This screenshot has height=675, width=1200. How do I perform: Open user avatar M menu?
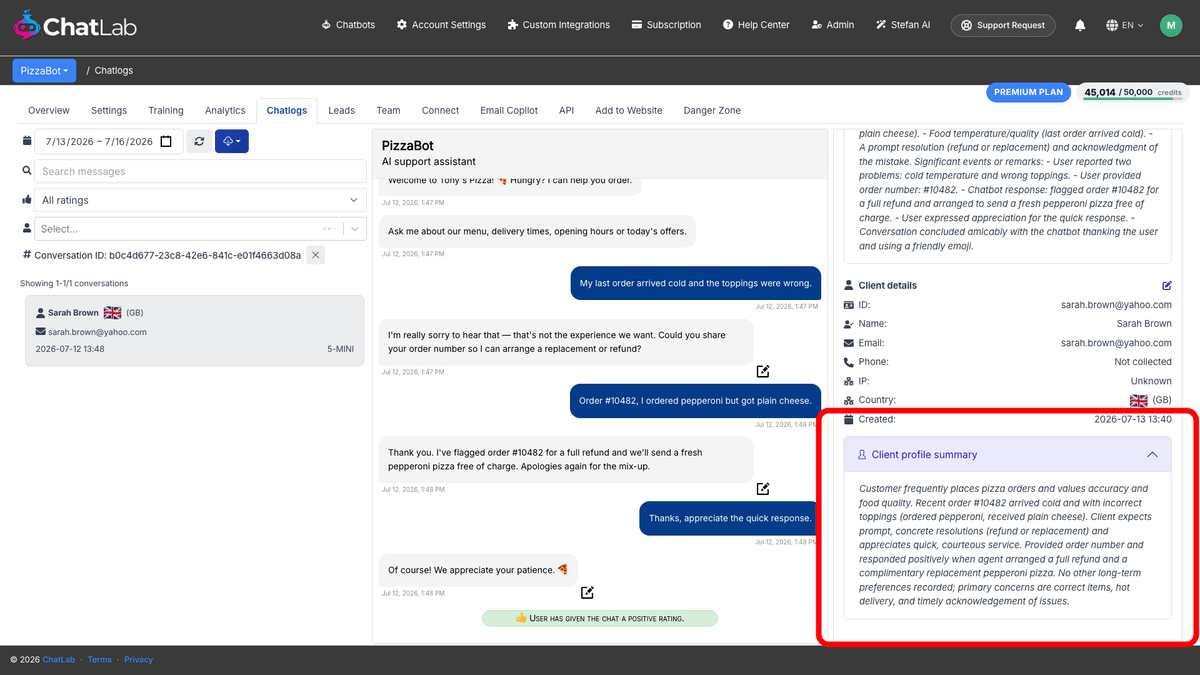pyautogui.click(x=1171, y=25)
